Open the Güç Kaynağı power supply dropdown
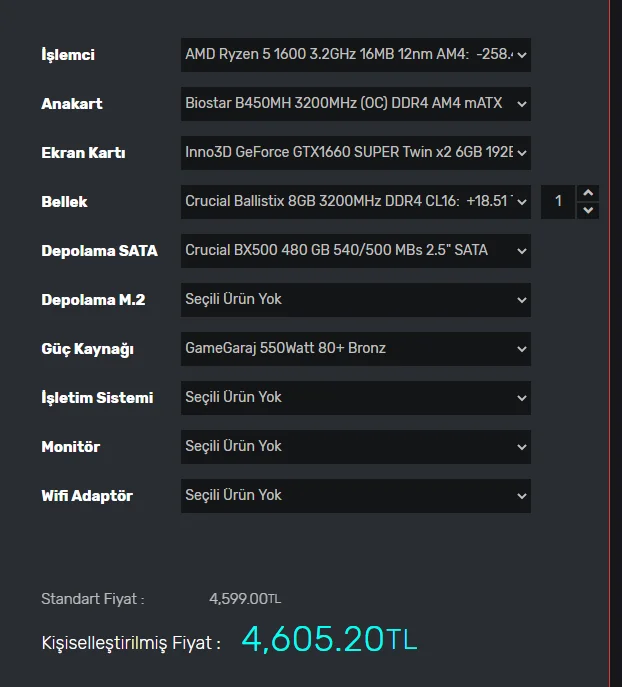Screen dimensions: 622x687 [355, 348]
